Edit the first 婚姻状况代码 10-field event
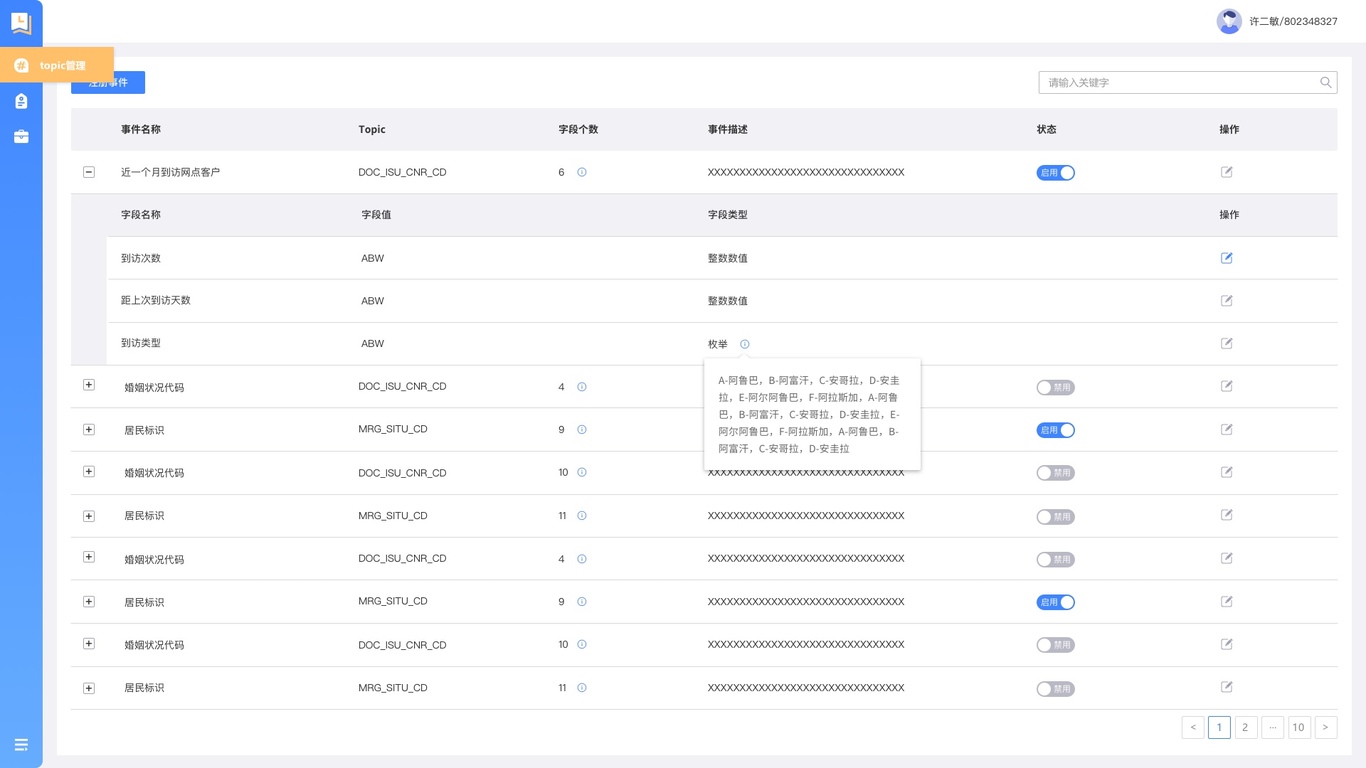 tap(1227, 472)
